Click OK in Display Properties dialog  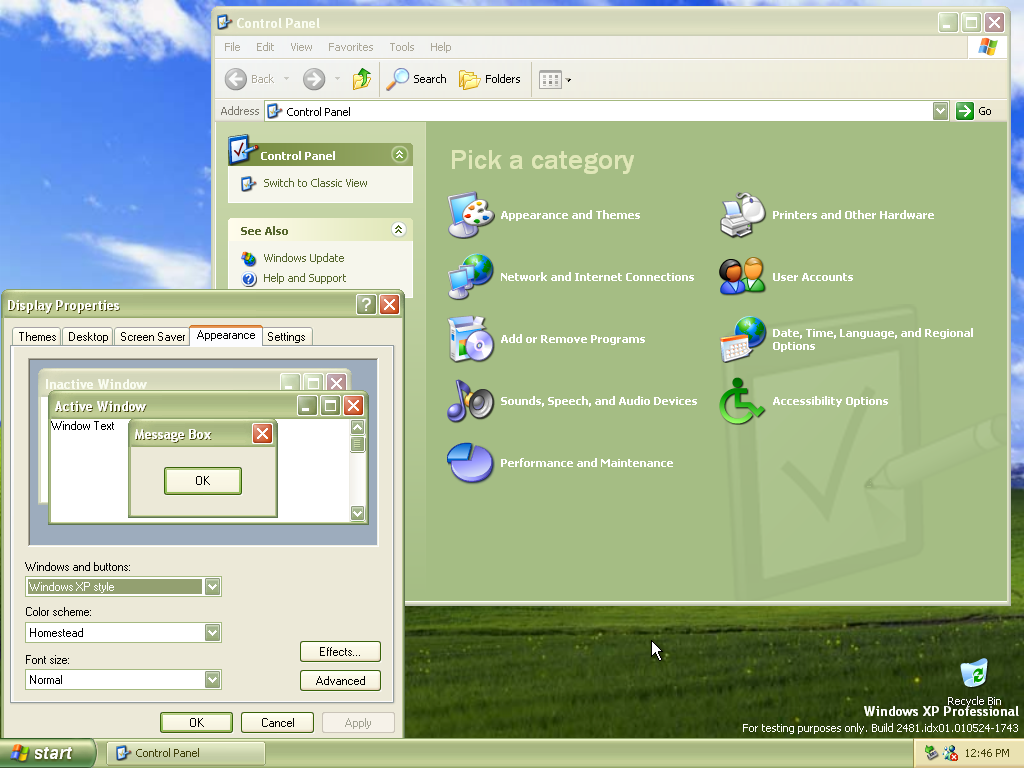coord(197,722)
